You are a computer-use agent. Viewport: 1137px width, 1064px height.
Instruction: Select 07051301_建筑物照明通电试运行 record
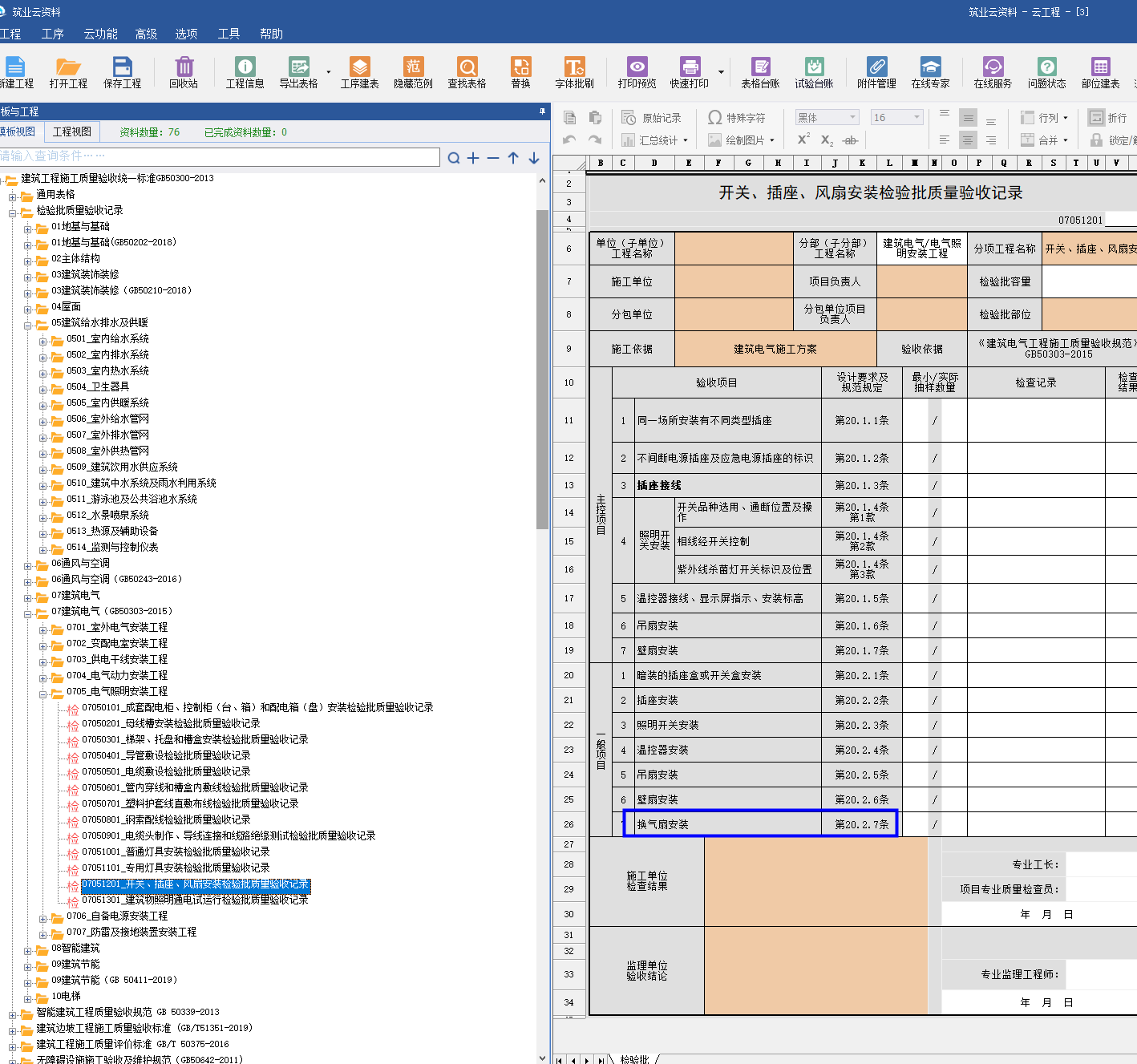coord(195,900)
